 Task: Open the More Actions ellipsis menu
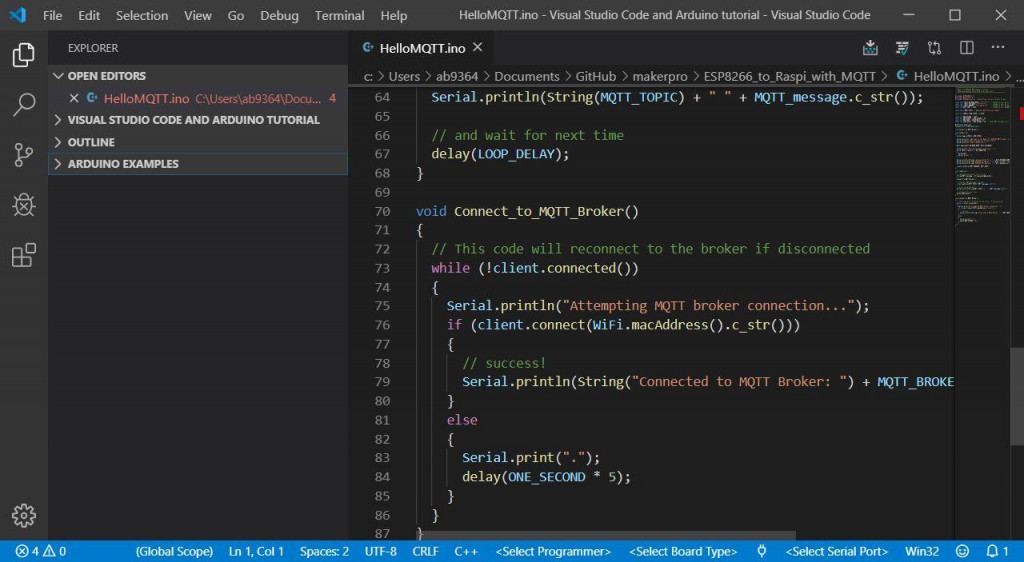tap(998, 47)
